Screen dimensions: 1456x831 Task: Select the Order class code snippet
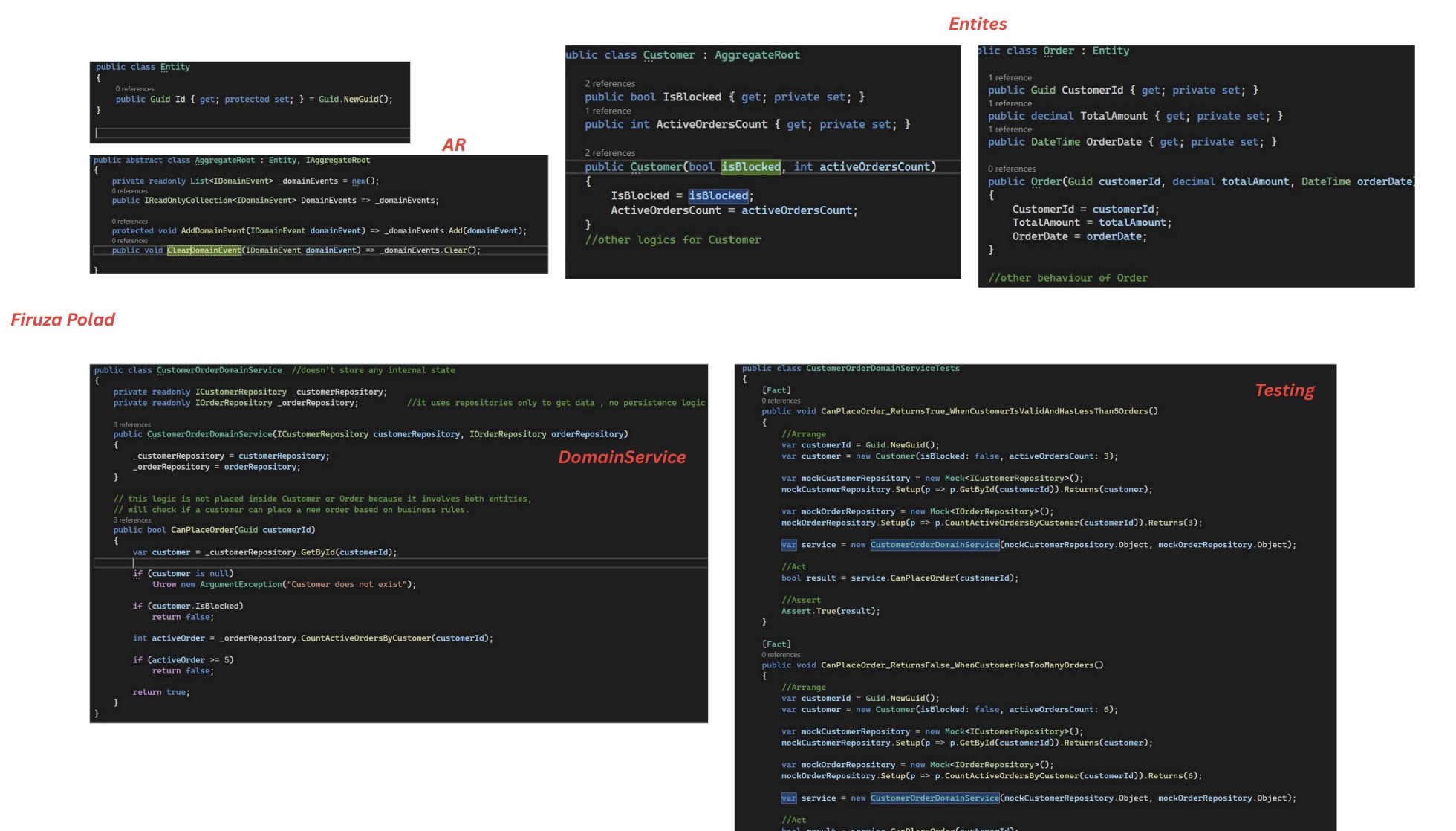pos(1195,166)
